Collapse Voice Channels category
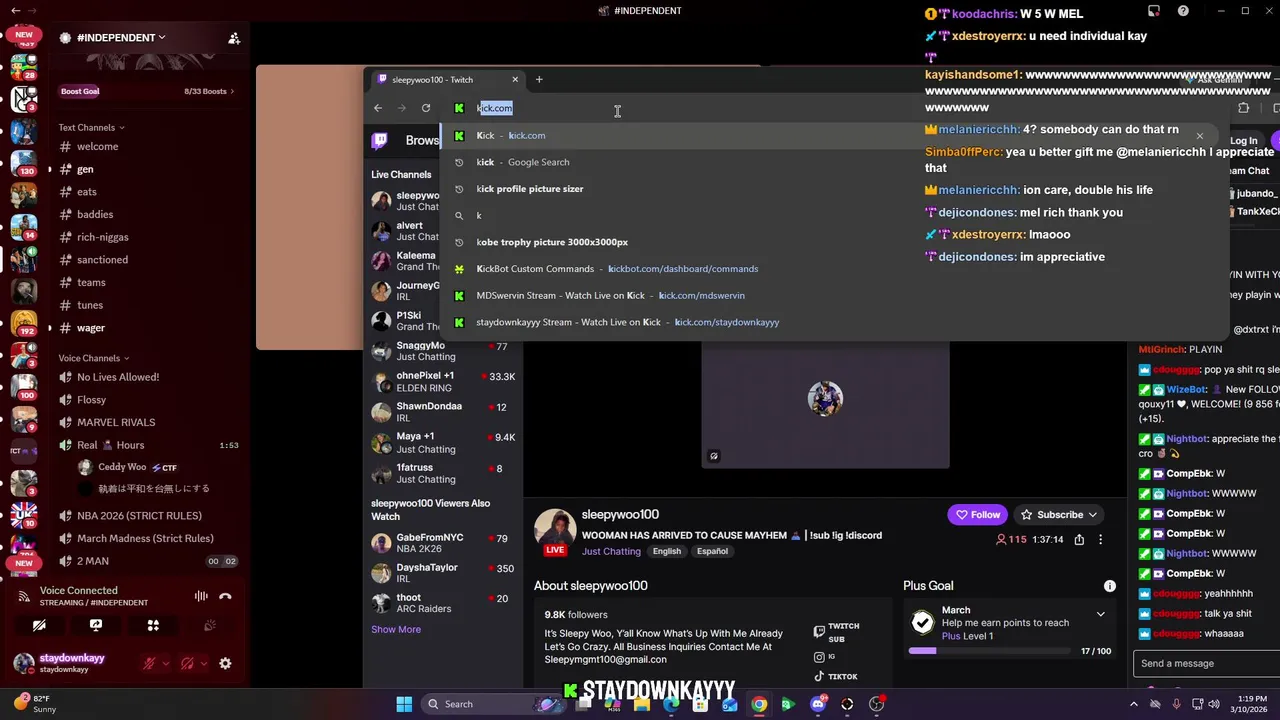 95,358
